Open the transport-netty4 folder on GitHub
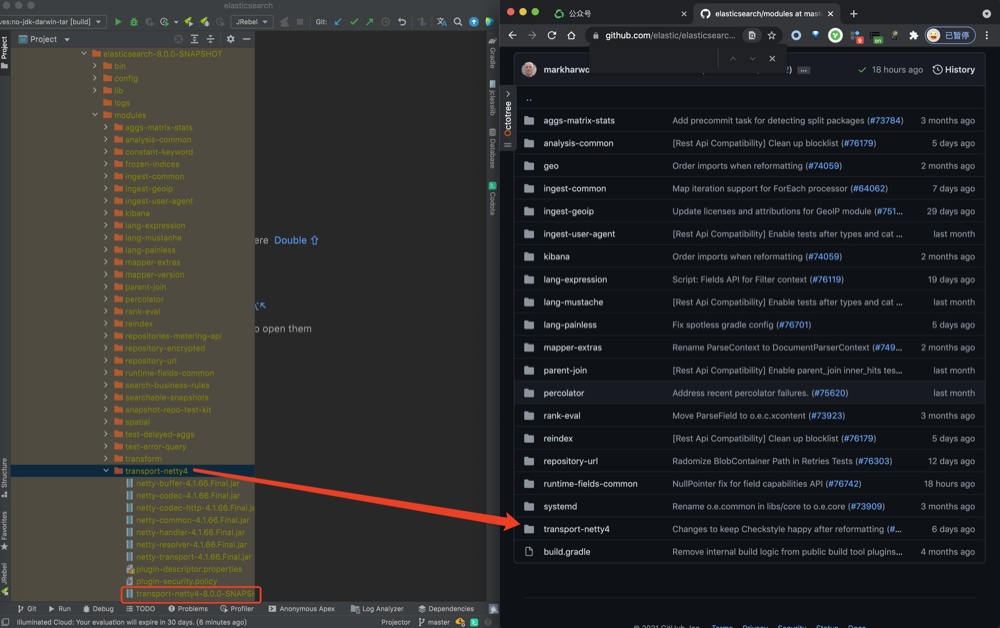 [x=576, y=529]
